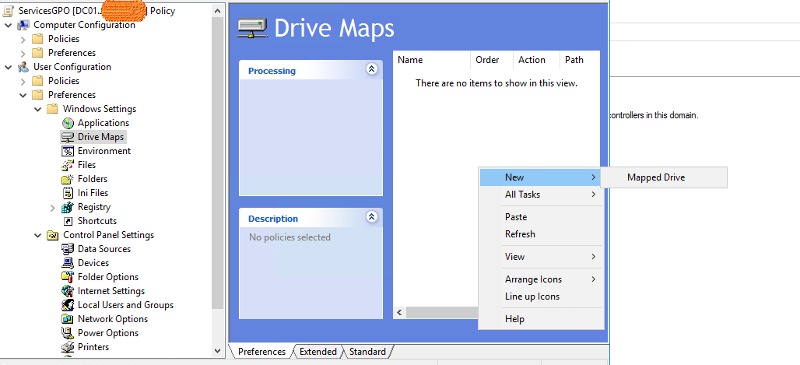
Task: Collapse Preferences under User Configuration
Action: [x=23, y=95]
